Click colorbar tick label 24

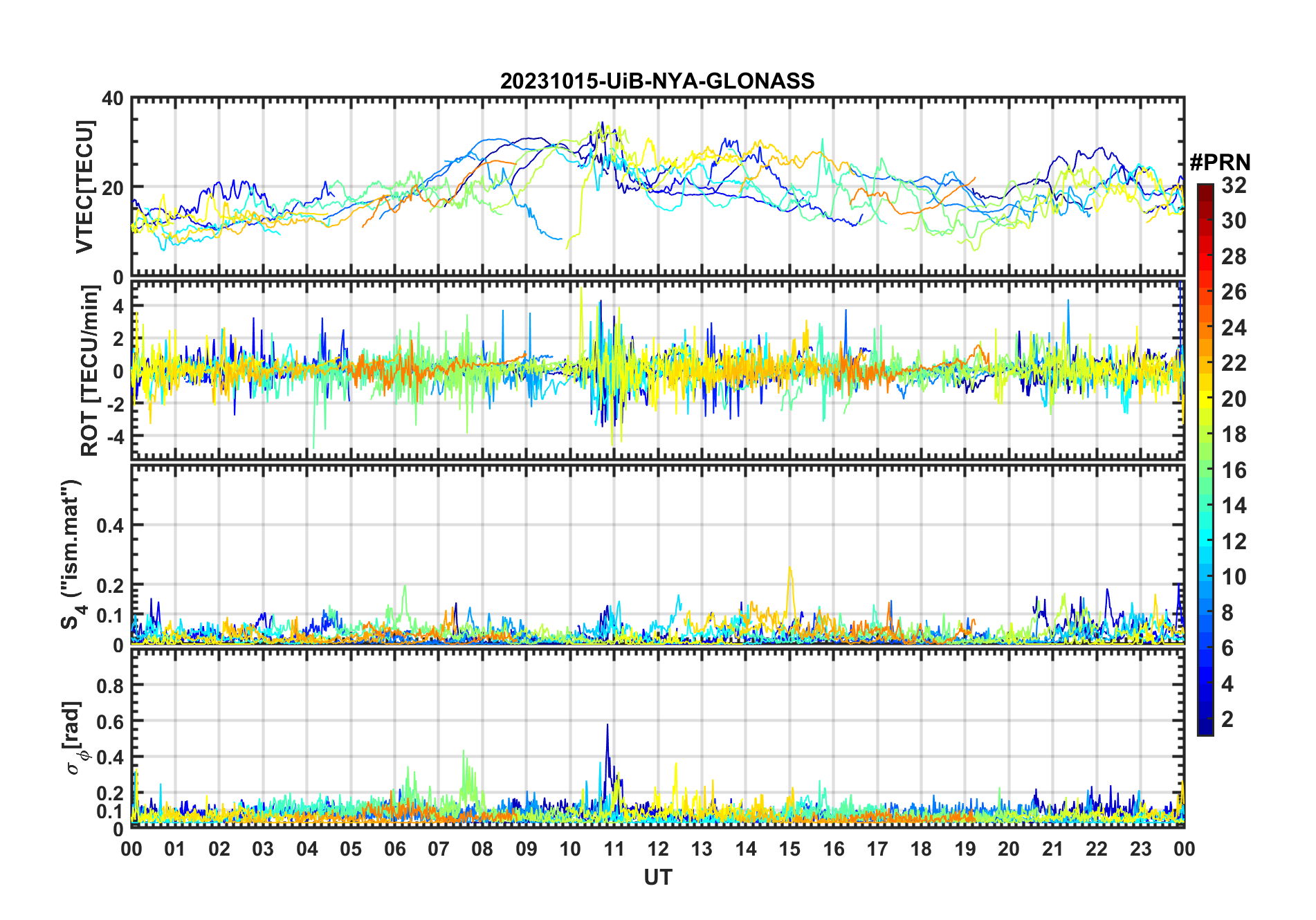(x=1234, y=327)
